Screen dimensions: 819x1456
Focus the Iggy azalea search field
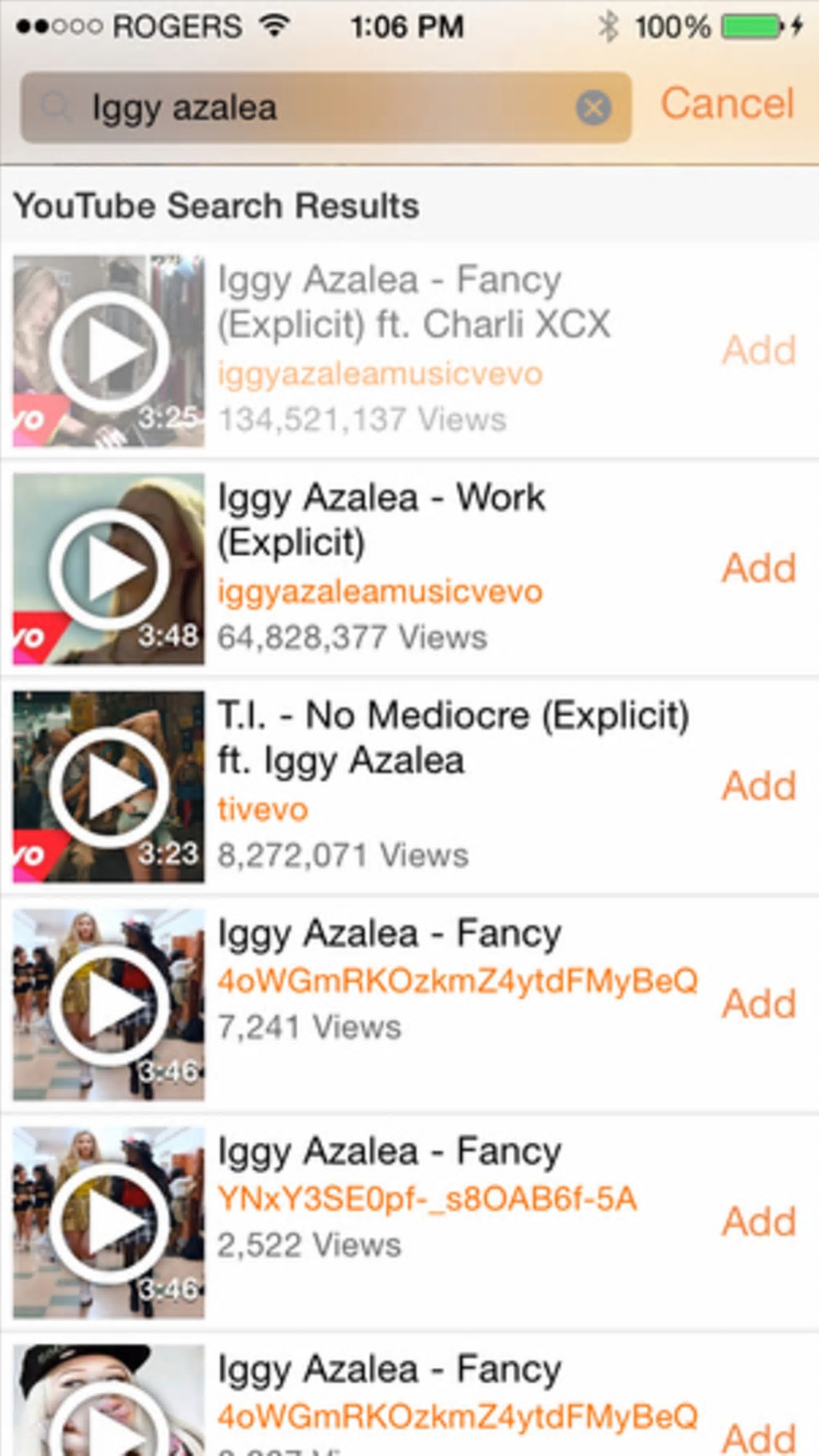point(325,108)
